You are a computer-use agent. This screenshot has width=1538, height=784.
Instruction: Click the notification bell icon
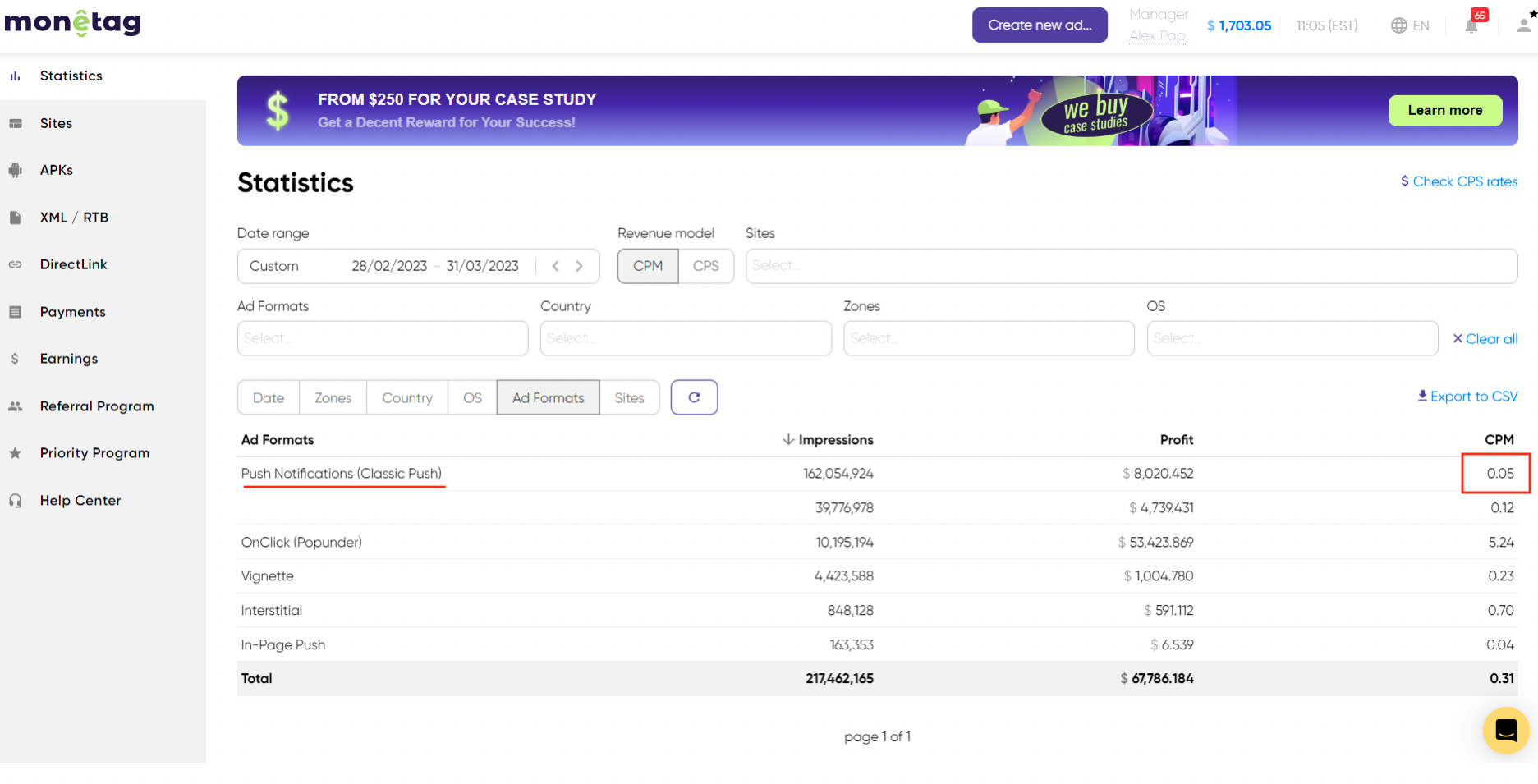click(x=1471, y=25)
